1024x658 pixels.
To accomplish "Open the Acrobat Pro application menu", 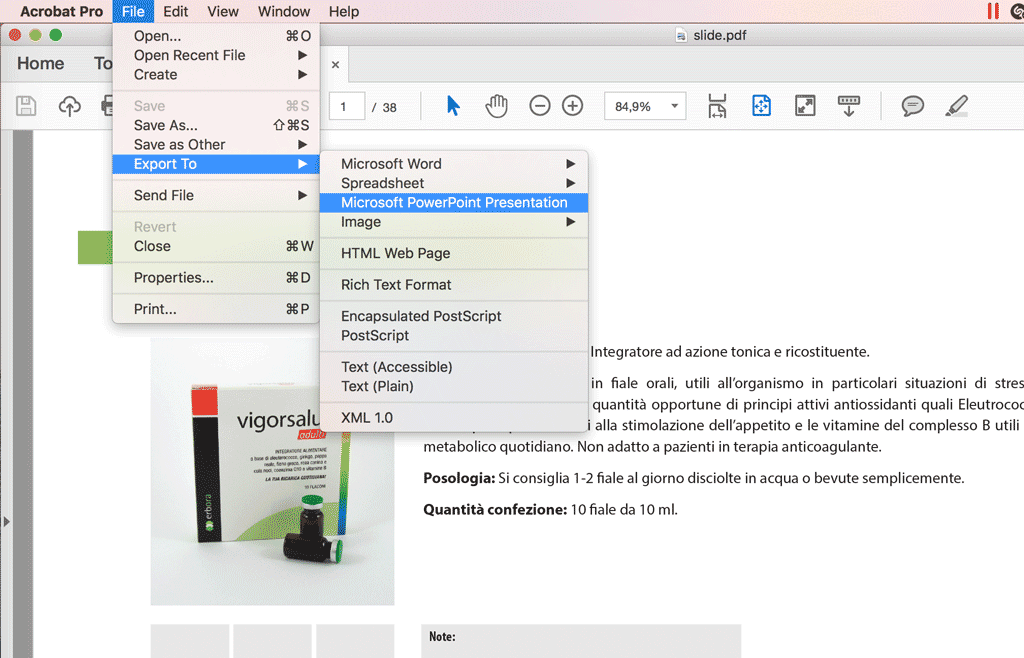I will pyautogui.click(x=61, y=11).
